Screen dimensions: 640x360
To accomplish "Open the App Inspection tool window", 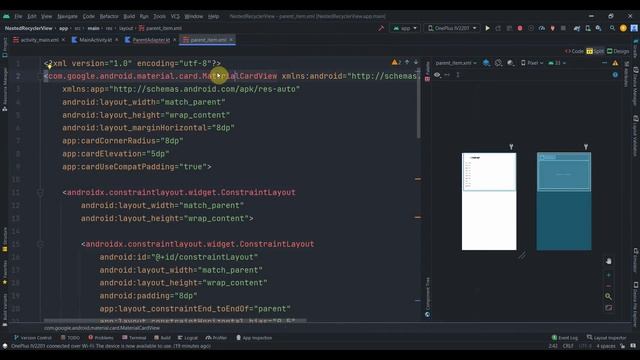I will pyautogui.click(x=254, y=338).
